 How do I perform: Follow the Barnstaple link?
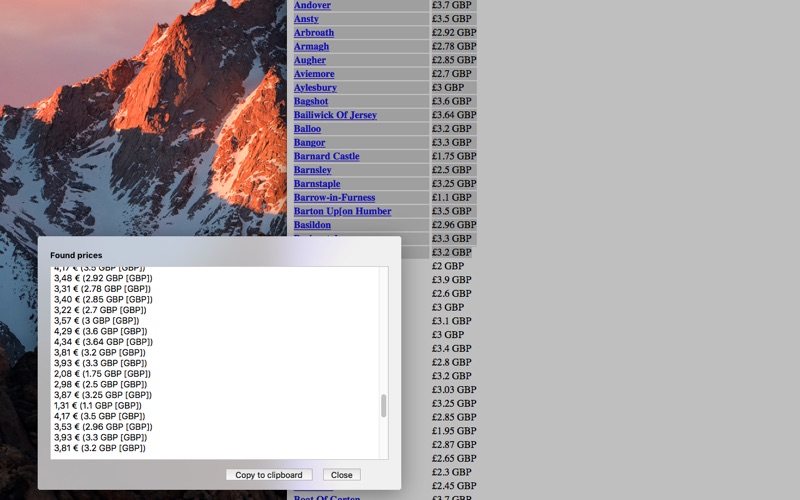click(317, 184)
